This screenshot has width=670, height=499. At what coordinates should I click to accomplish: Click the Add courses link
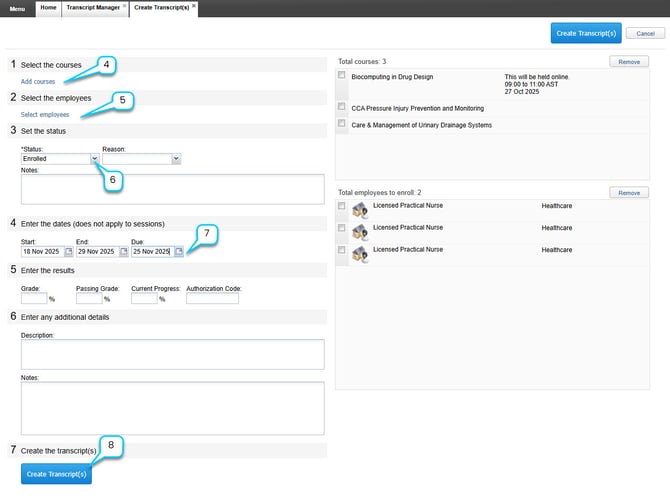pos(38,81)
